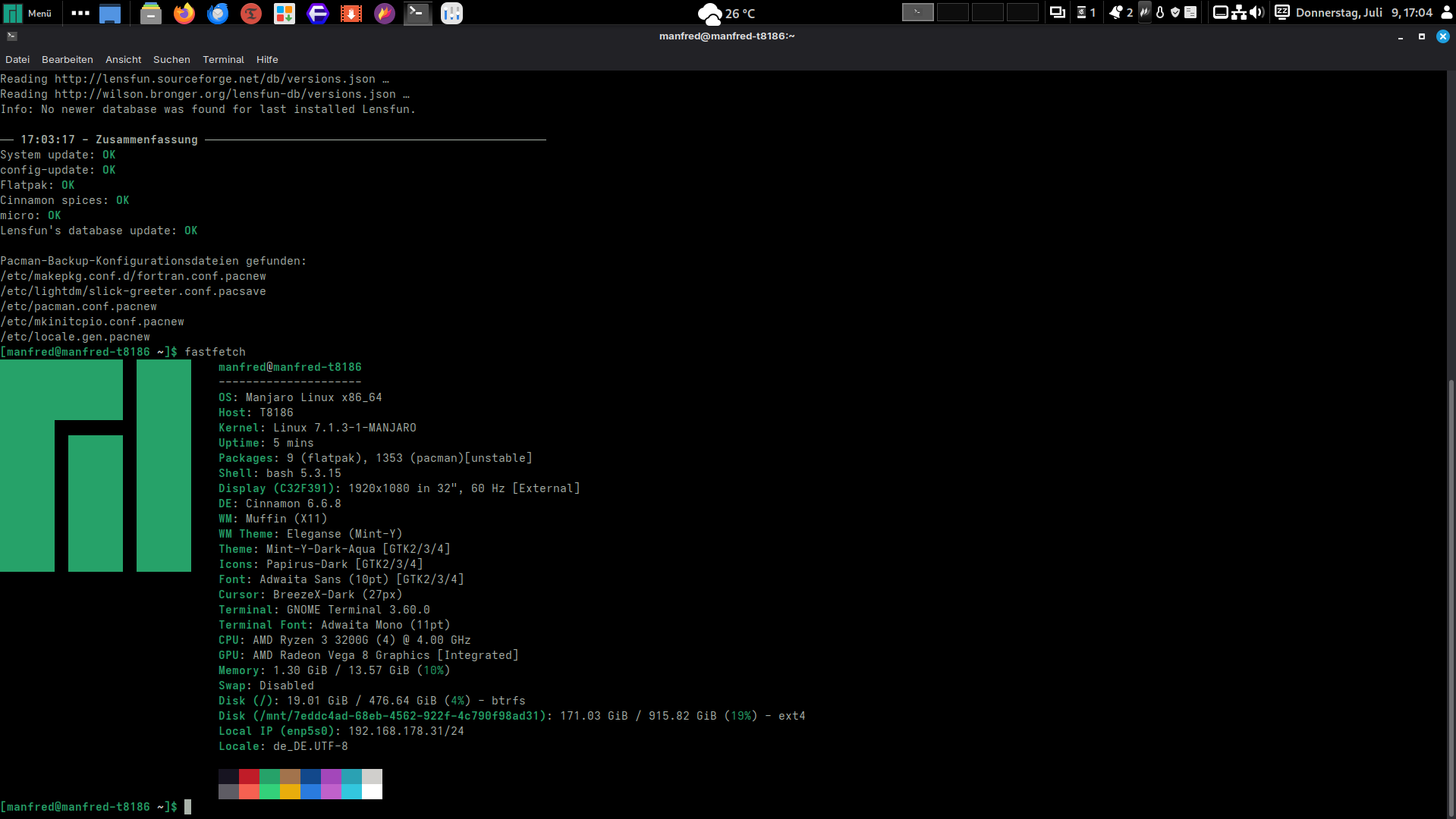This screenshot has width=1456, height=819.
Task: Launch Firefox from the panel
Action: point(184,13)
